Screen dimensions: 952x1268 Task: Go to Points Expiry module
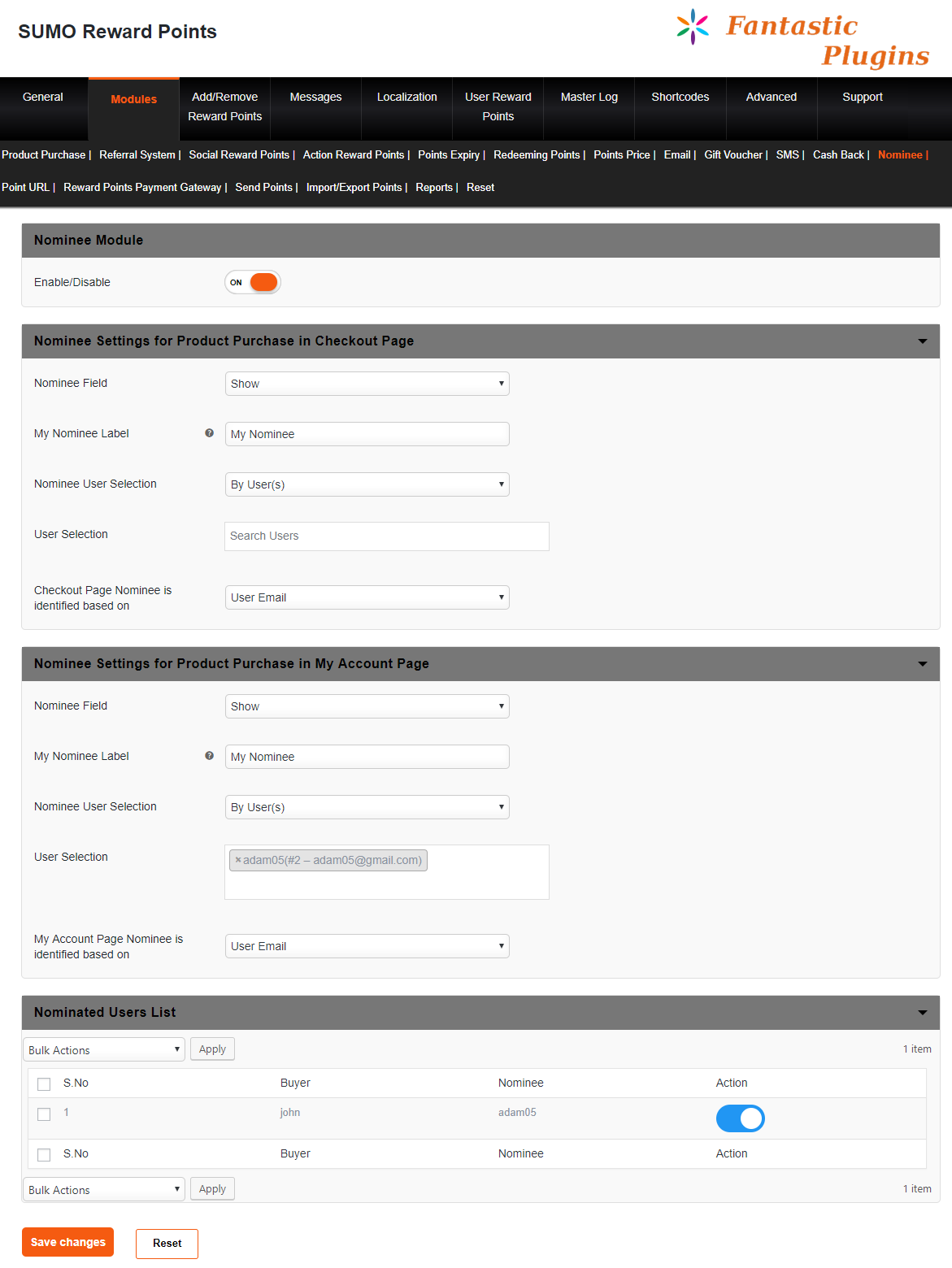[x=449, y=154]
